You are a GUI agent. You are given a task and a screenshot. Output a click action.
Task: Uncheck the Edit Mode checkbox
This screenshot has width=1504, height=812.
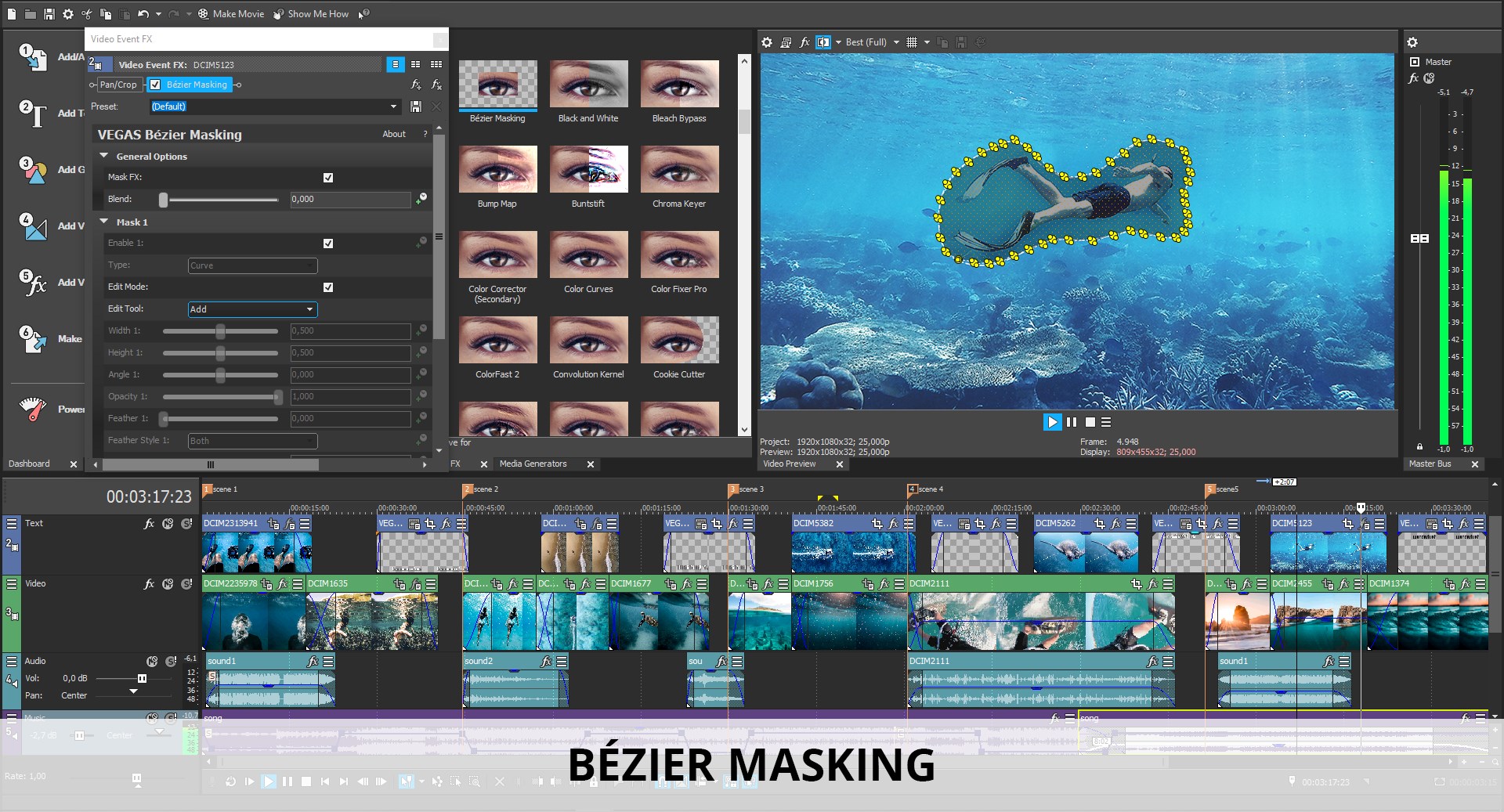pos(328,287)
